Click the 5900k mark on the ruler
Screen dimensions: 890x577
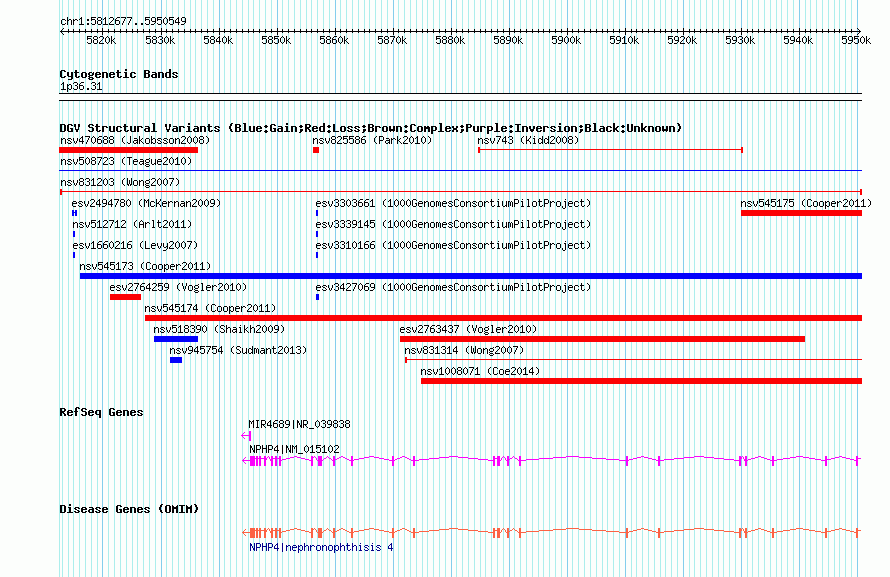tap(566, 40)
